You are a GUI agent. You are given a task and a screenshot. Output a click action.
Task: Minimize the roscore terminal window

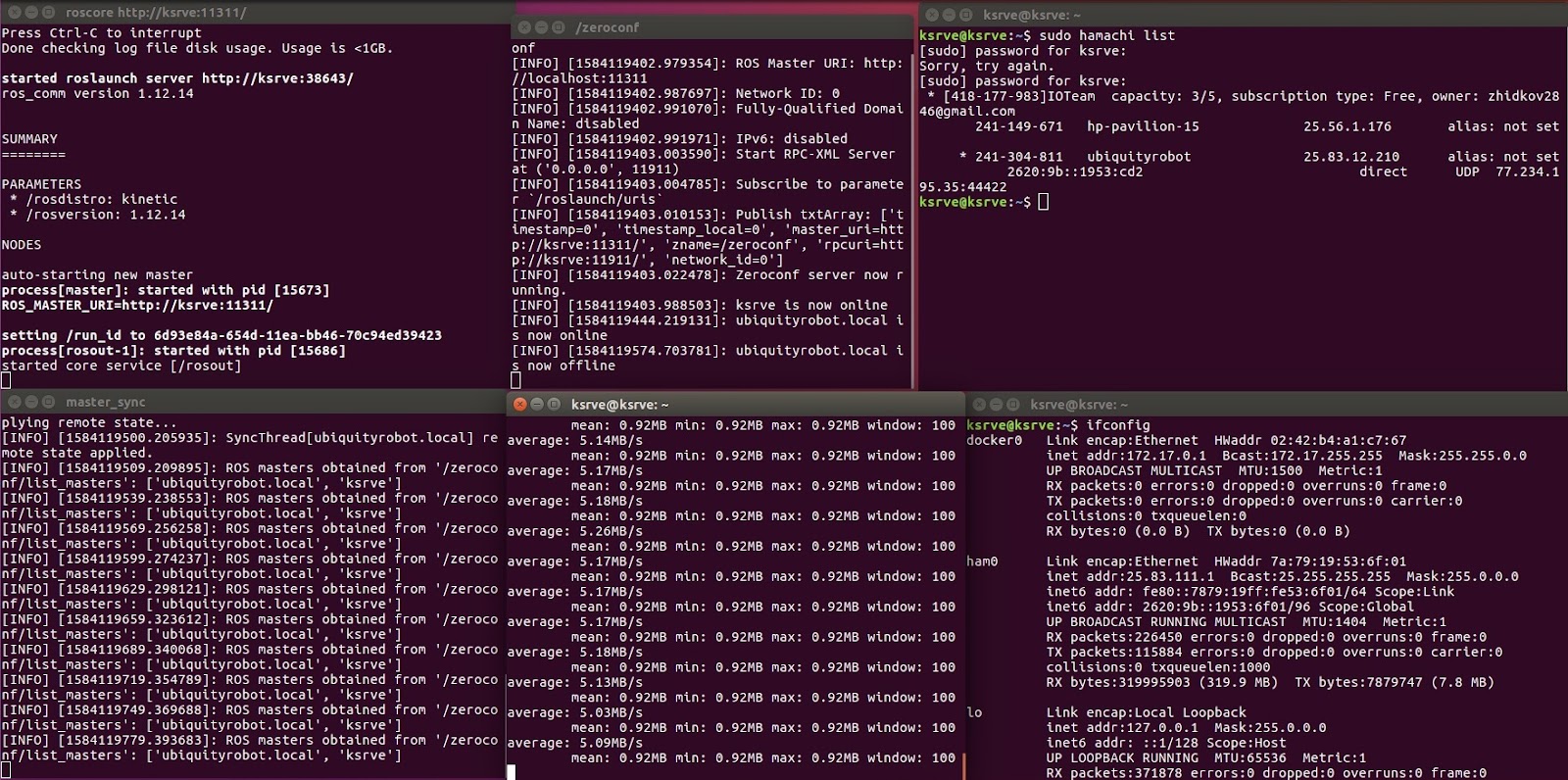tap(30, 13)
